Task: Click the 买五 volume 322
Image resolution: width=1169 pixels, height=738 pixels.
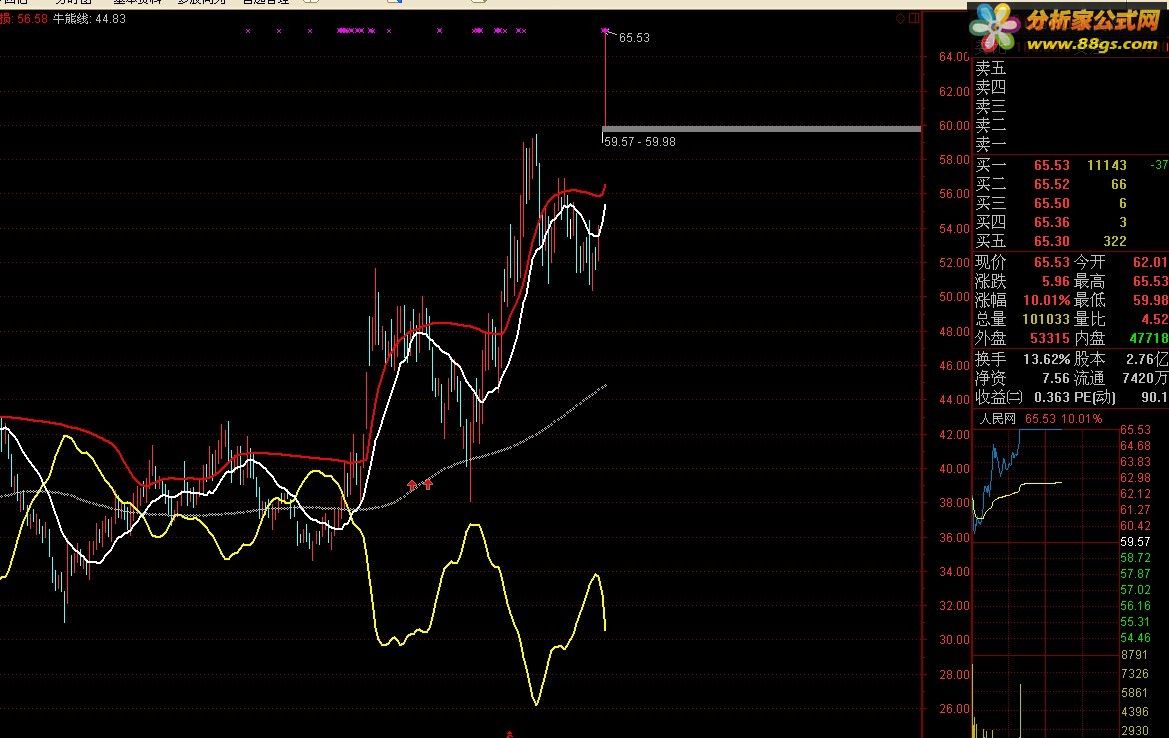Action: [1115, 241]
